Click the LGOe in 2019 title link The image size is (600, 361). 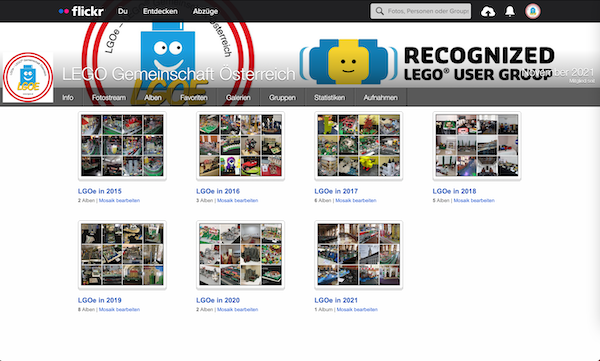pos(99,300)
